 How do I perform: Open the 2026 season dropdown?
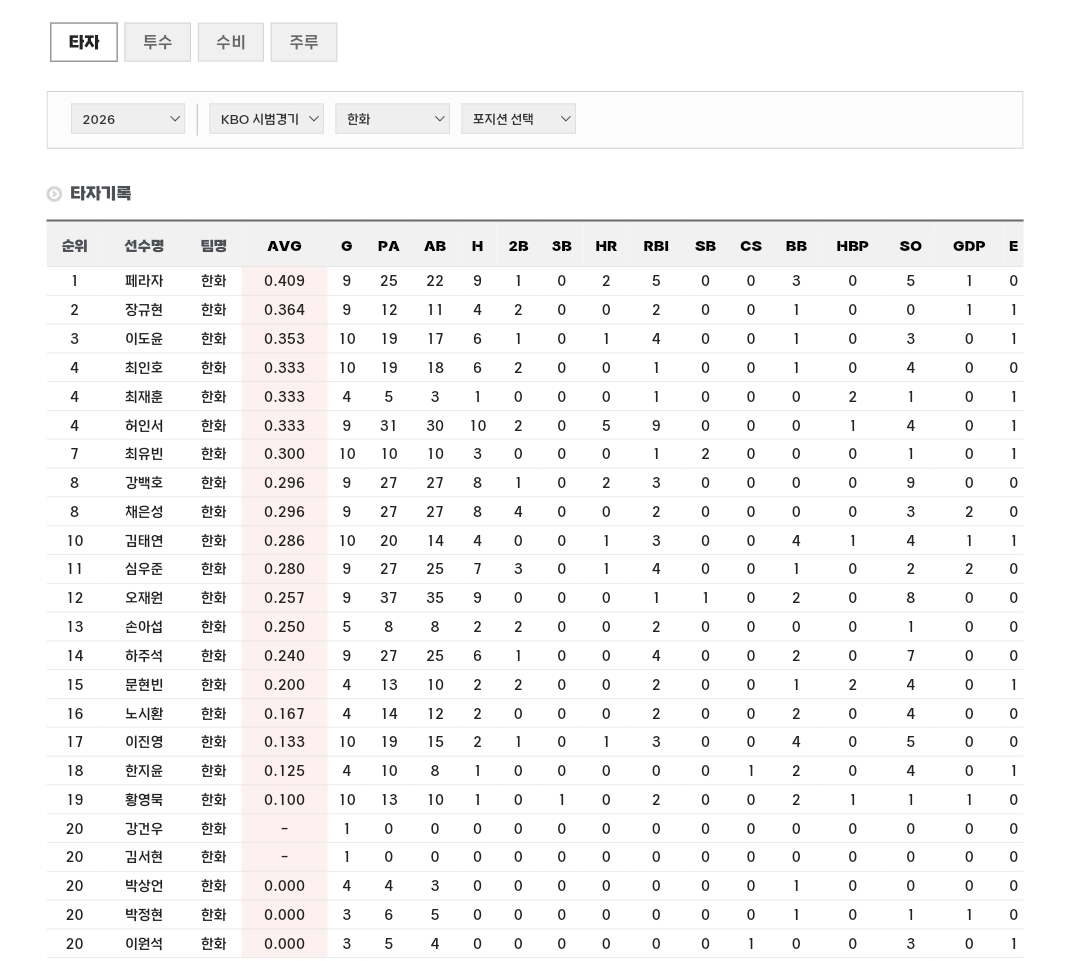128,119
